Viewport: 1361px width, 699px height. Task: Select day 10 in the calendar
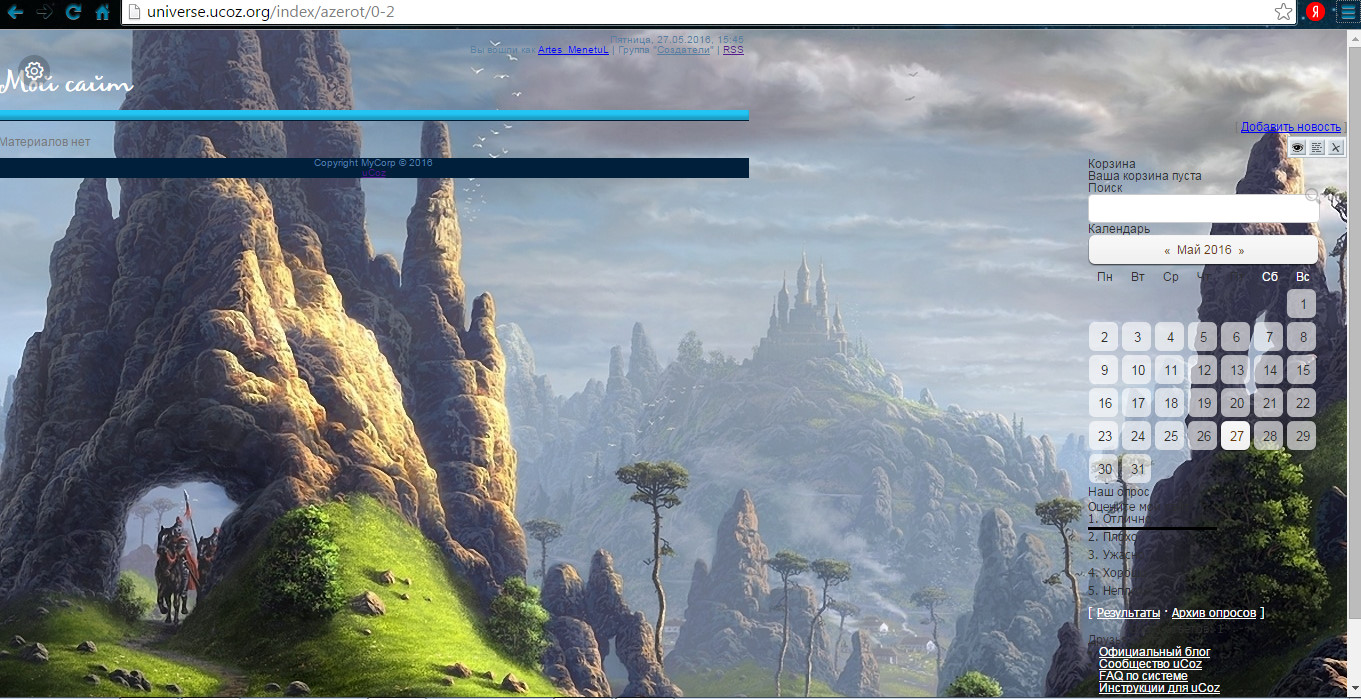tap(1137, 370)
